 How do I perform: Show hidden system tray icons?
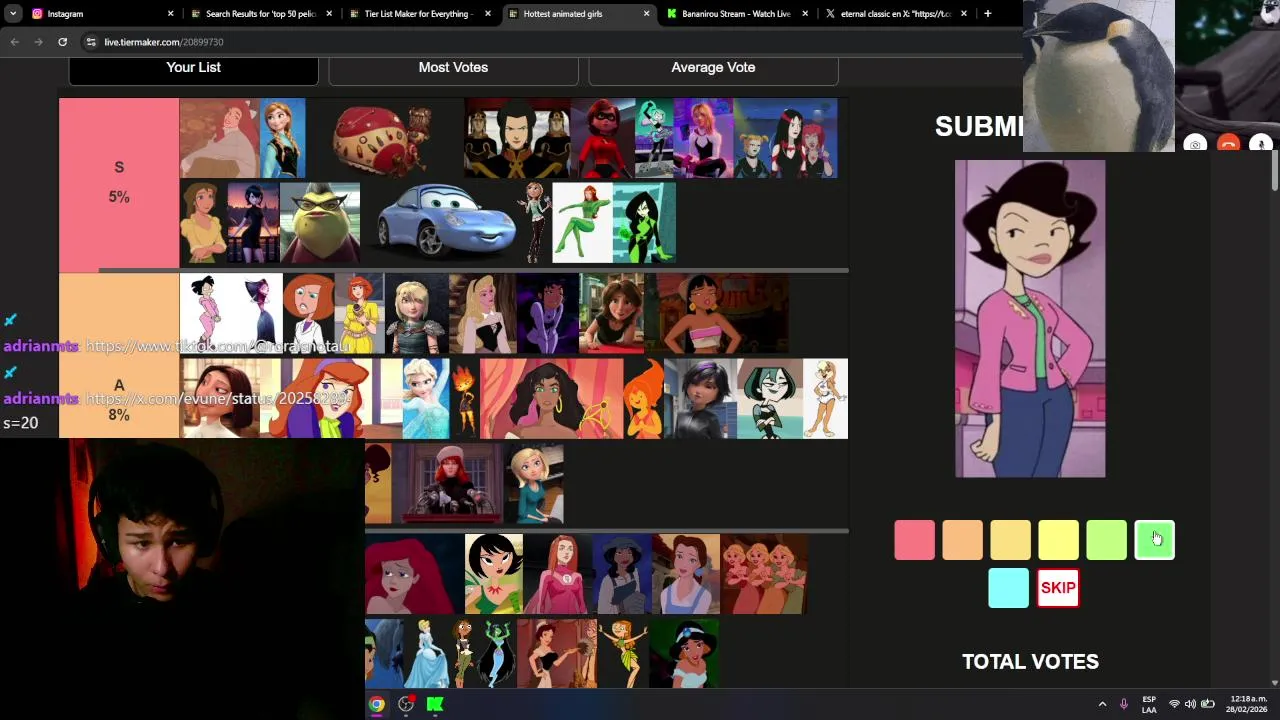tap(1102, 704)
